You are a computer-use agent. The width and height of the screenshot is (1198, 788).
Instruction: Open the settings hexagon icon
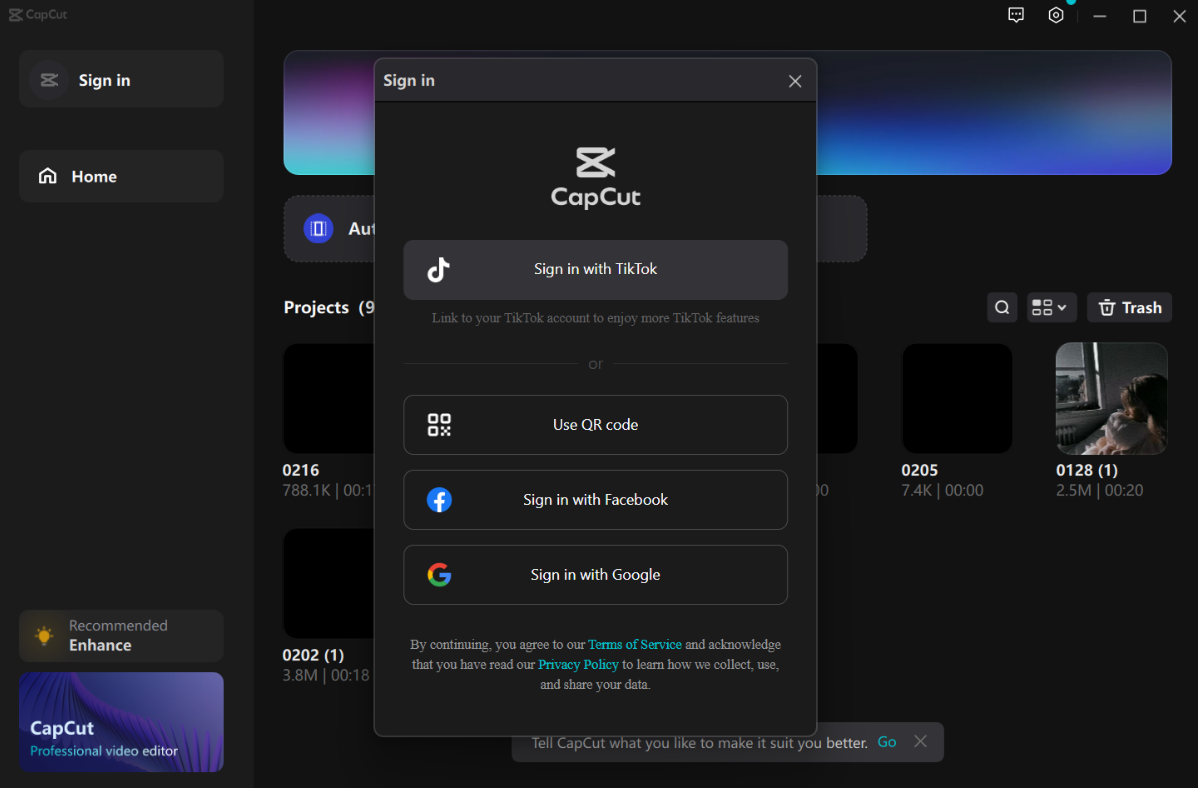(1056, 15)
